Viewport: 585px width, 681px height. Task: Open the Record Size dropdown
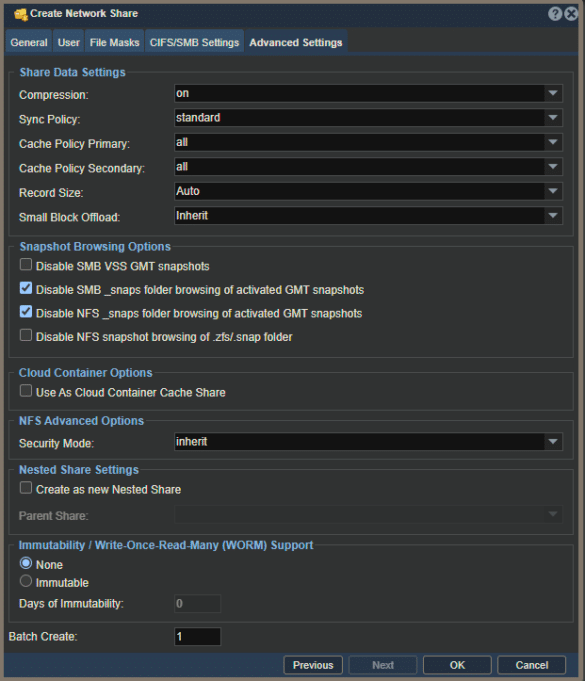368,191
